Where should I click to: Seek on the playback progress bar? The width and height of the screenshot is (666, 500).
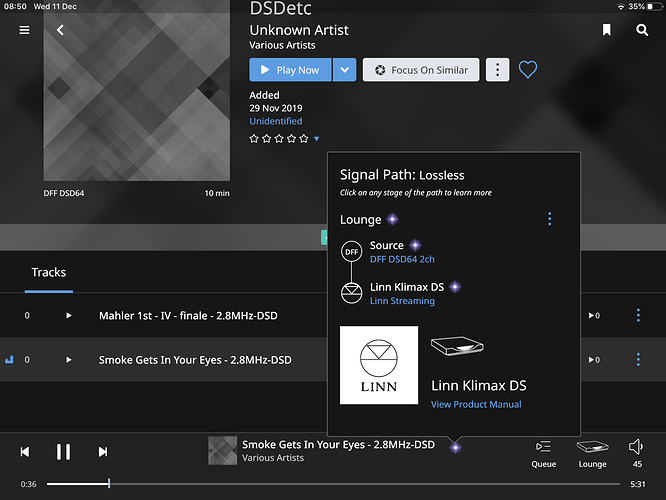333,484
